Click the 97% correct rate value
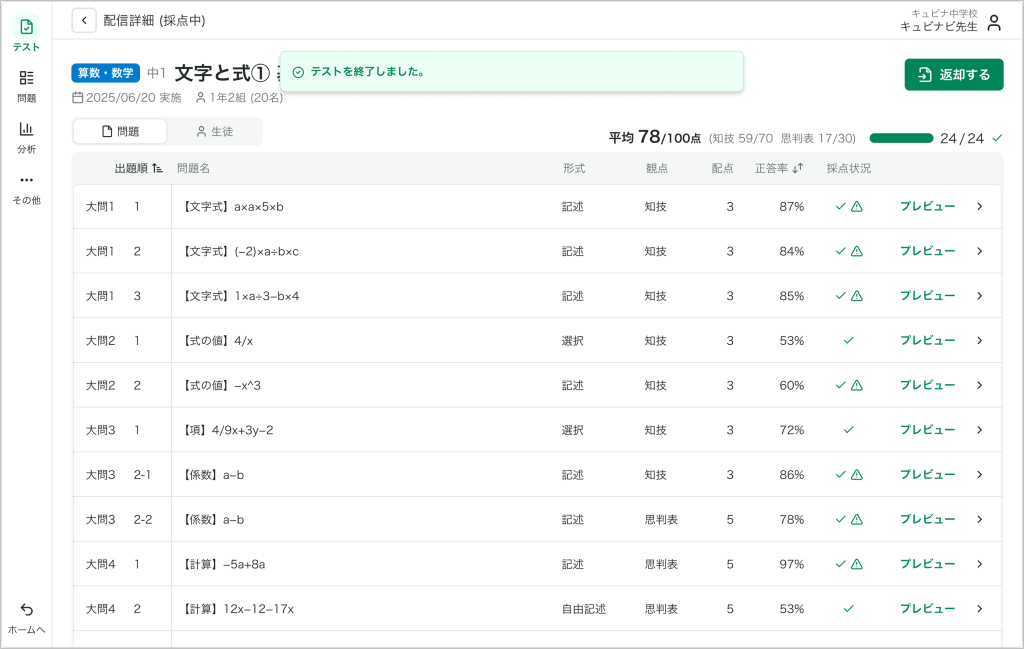Screen dimensions: 1024x649 pyautogui.click(x=792, y=564)
